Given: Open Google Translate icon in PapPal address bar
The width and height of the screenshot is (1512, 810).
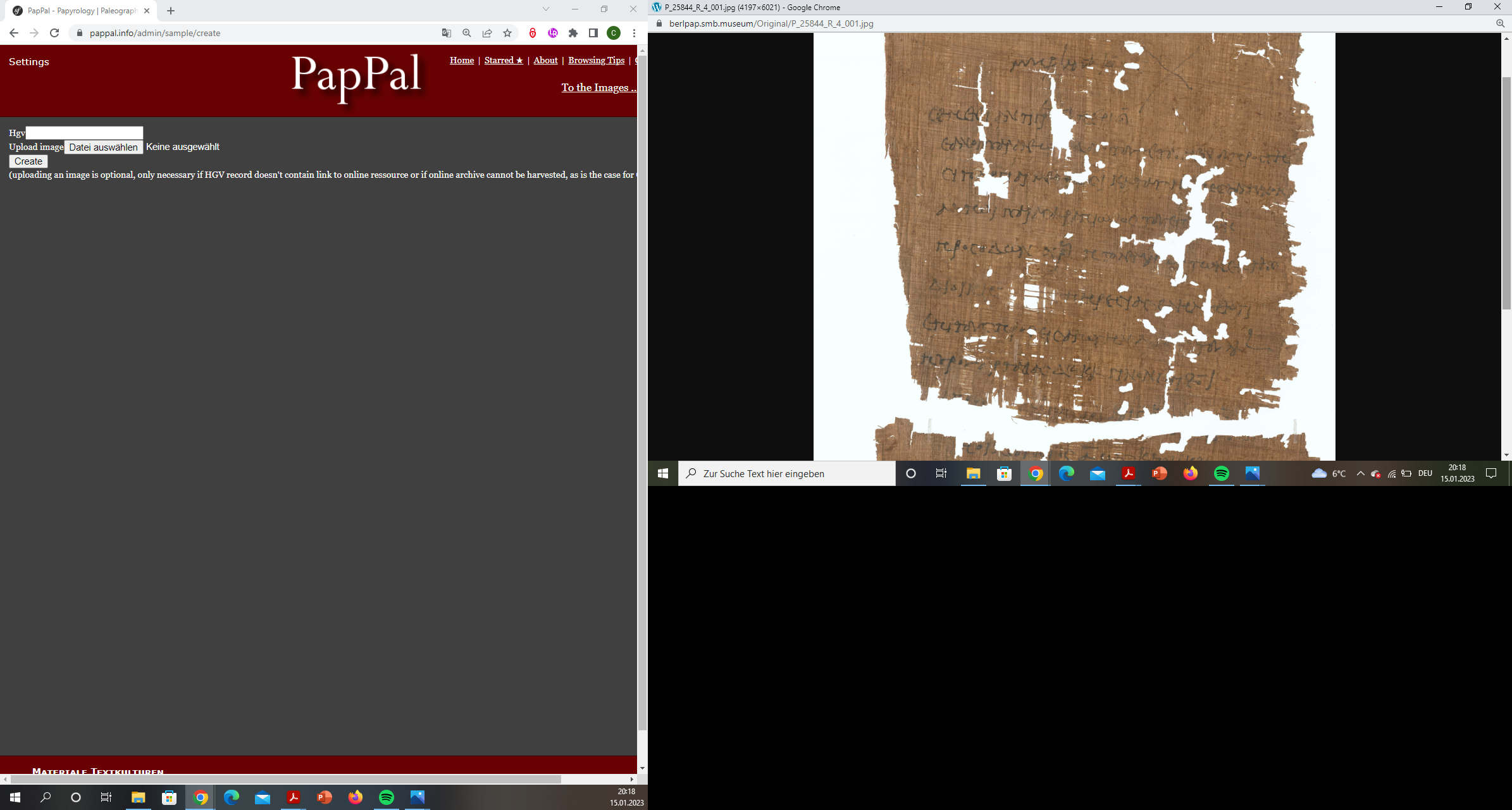Looking at the screenshot, I should pos(447,33).
